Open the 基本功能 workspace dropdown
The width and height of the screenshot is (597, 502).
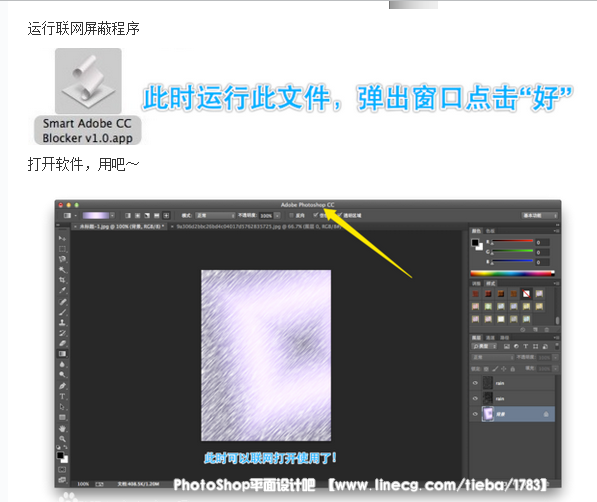540,216
